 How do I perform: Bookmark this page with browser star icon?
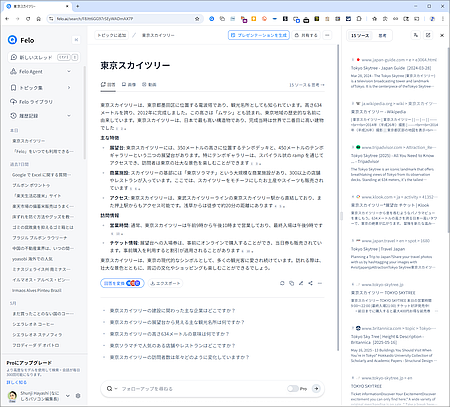(197, 19)
